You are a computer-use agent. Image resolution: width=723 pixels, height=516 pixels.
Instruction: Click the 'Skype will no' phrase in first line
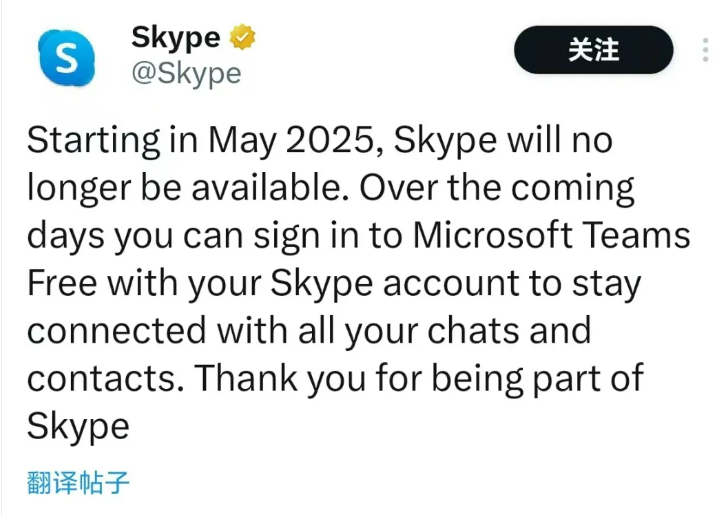(504, 140)
